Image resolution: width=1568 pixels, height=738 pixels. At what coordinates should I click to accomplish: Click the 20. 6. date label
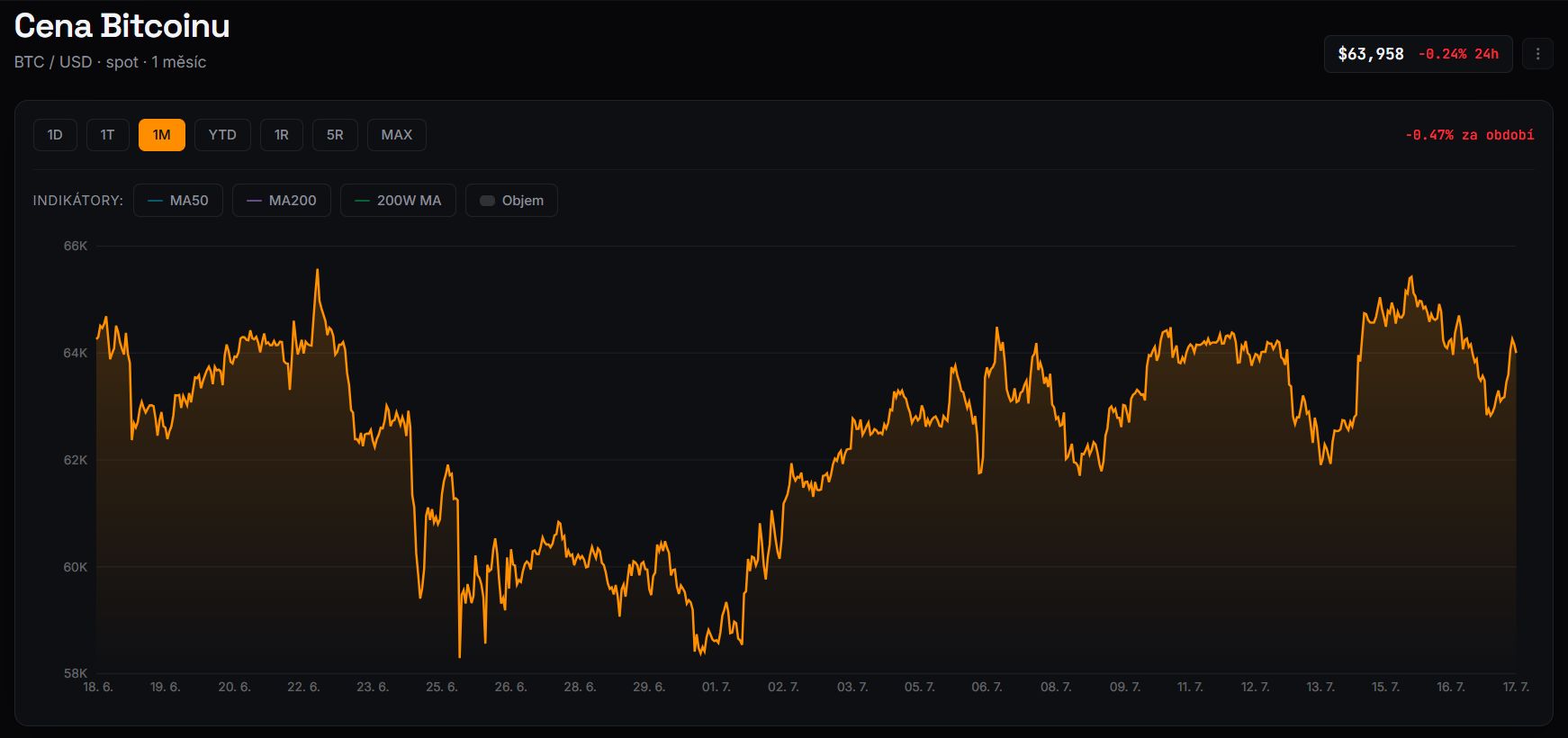click(234, 687)
